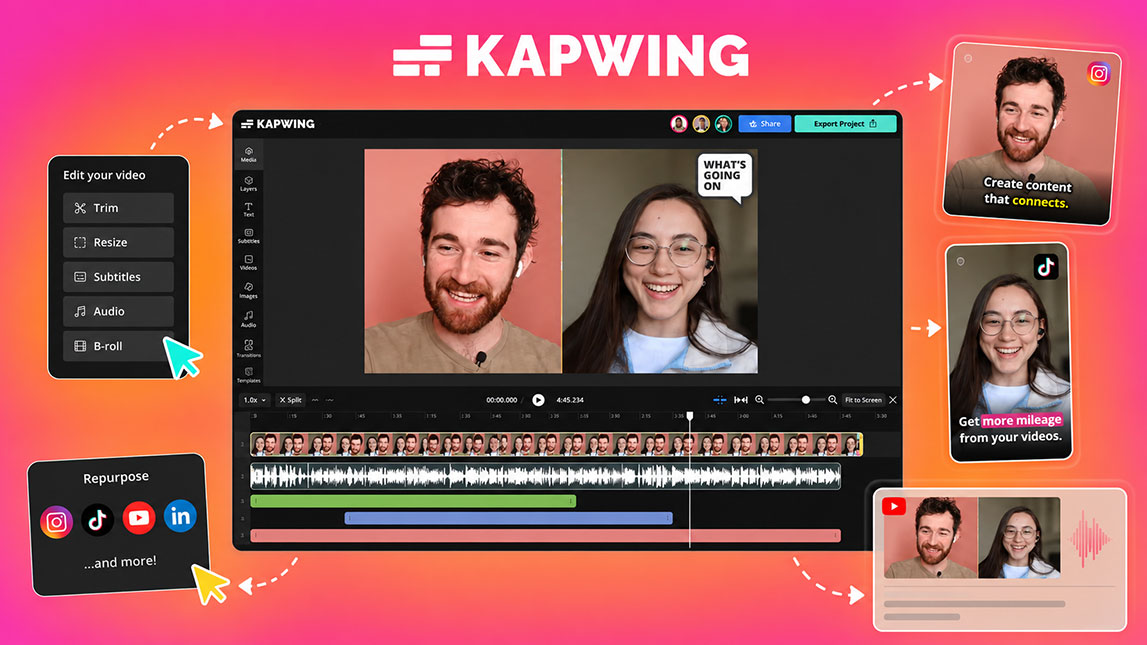Choose TikTok in the Repurpose card
Viewport: 1147px width, 645px height.
(x=97, y=519)
